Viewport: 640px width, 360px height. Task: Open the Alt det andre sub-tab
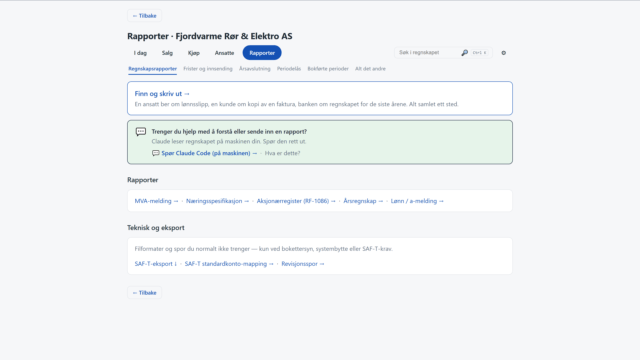tap(370, 69)
